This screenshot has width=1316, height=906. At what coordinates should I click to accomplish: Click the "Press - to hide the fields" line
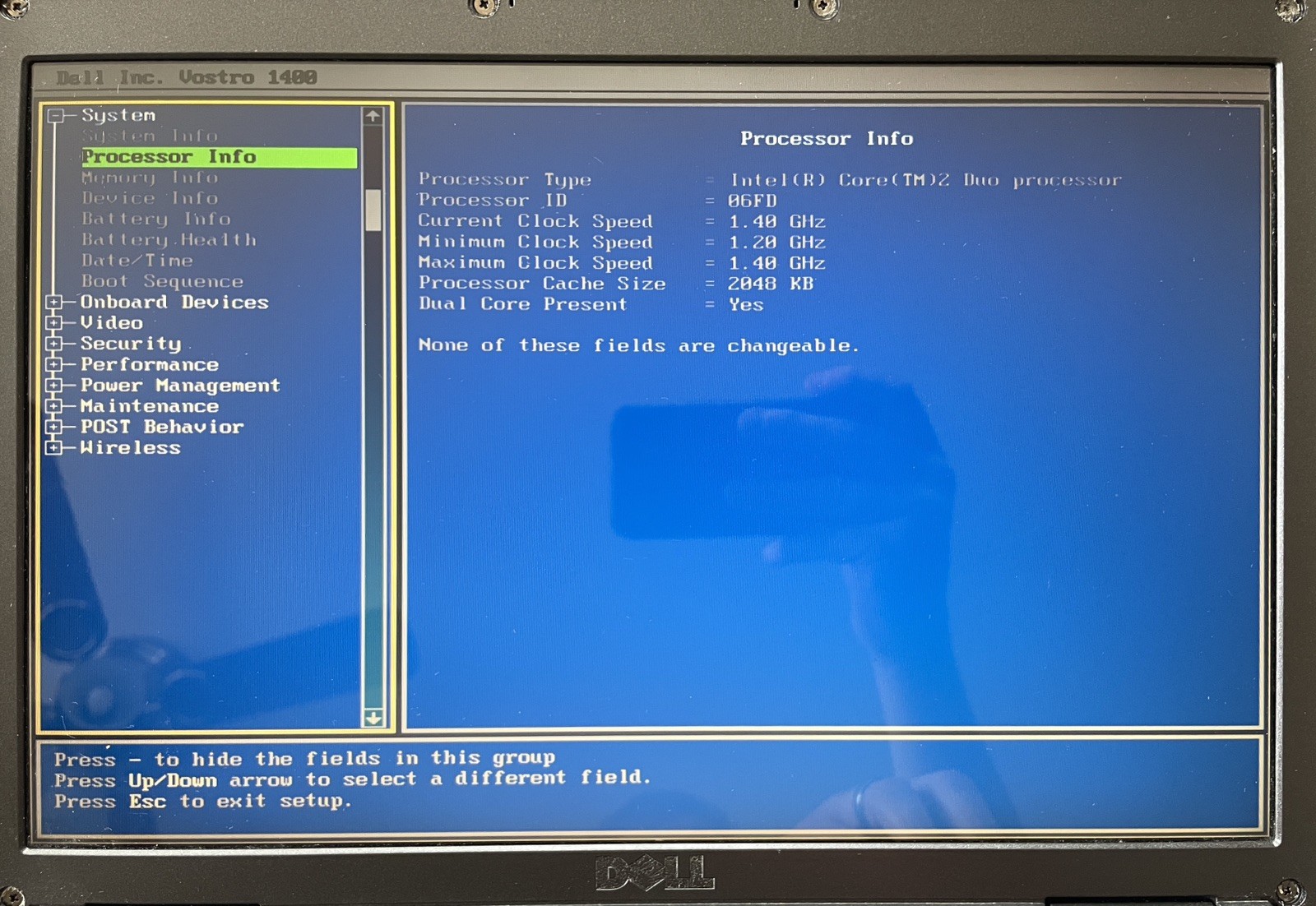click(305, 758)
